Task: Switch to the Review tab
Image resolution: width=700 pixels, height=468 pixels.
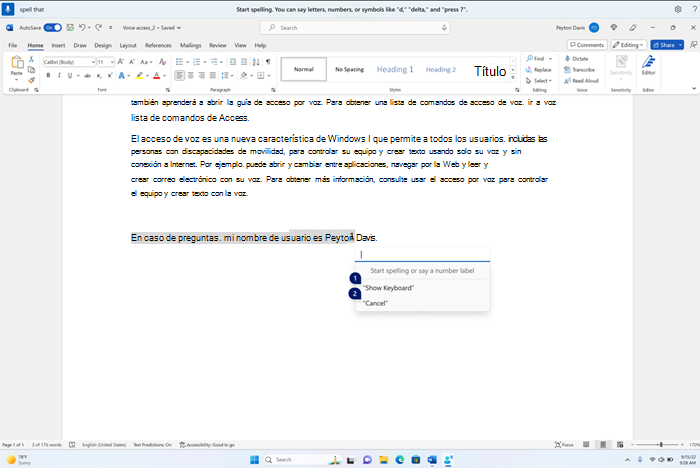Action: coord(217,45)
